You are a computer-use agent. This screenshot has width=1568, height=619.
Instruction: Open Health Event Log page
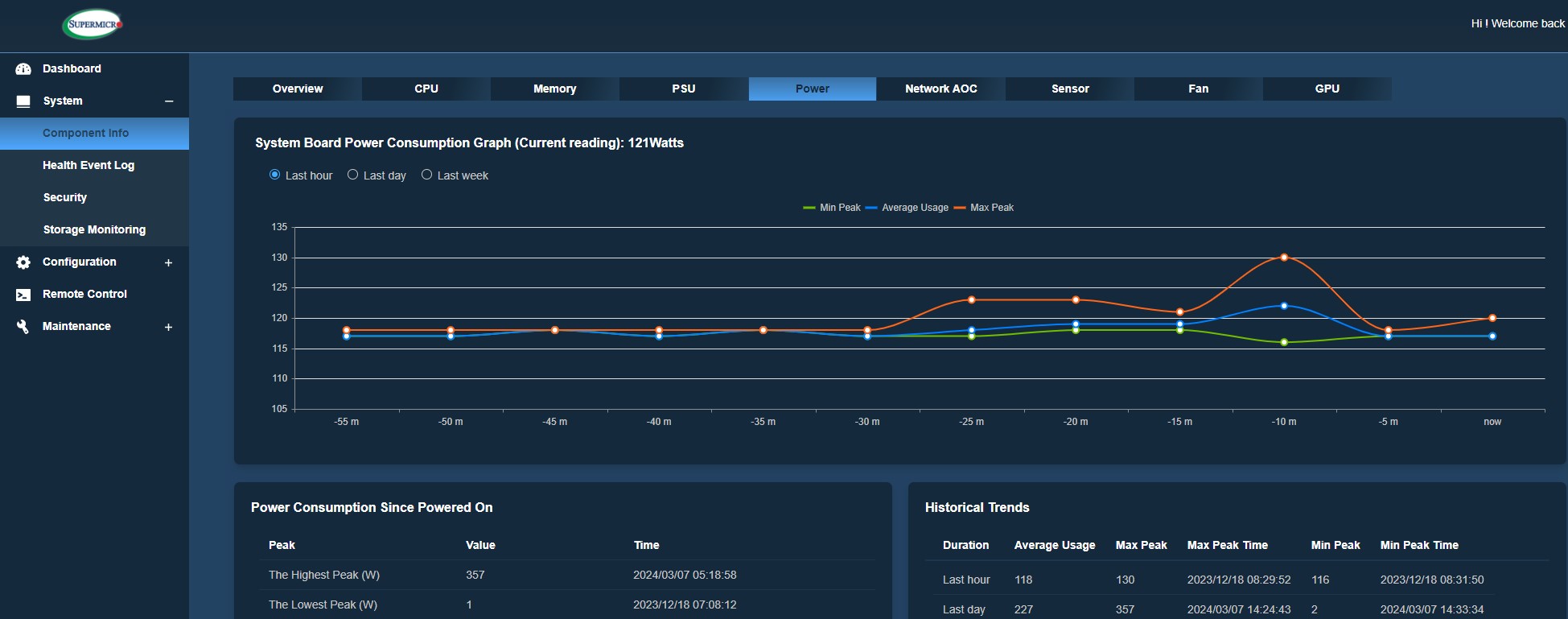[88, 165]
